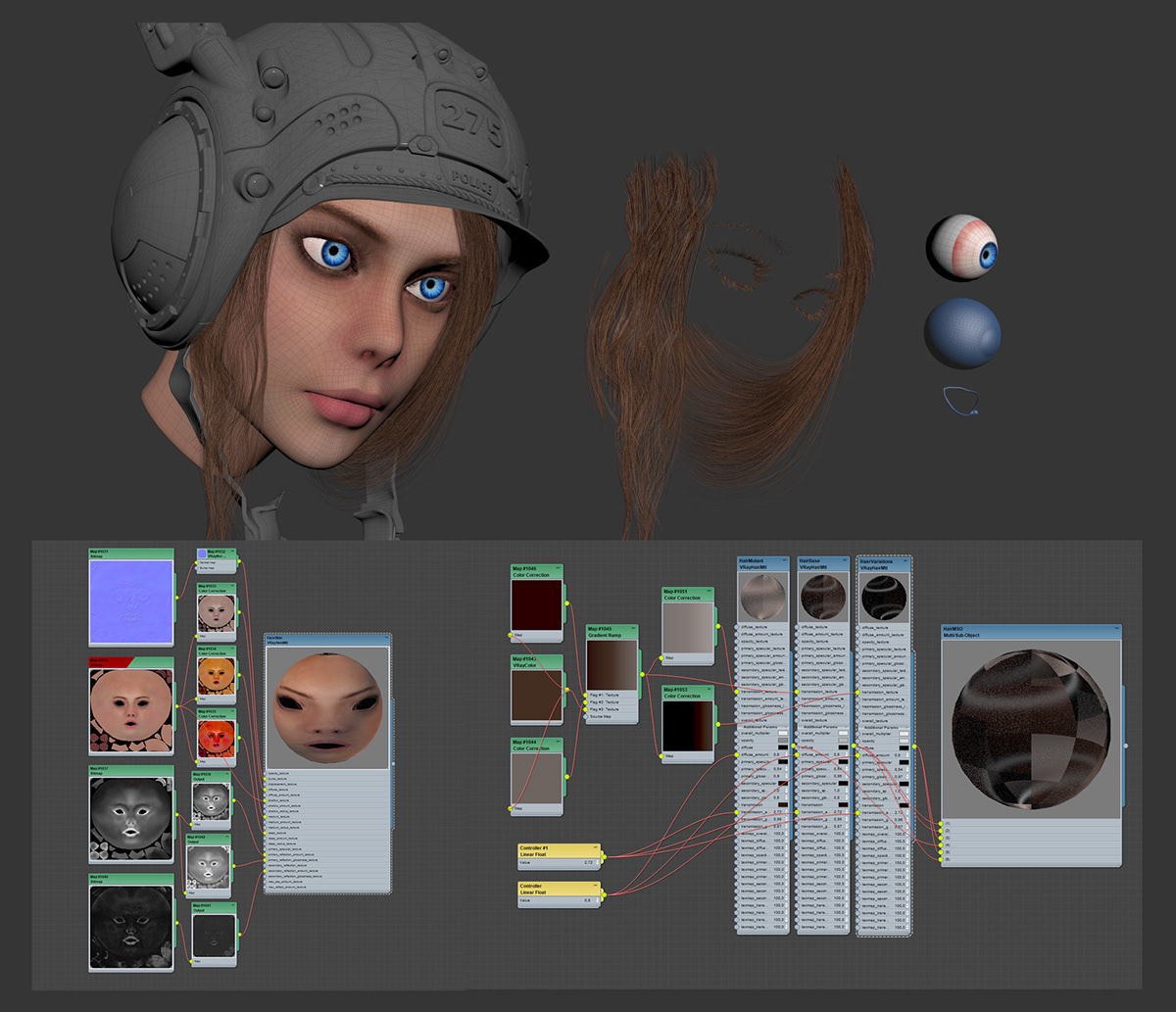Viewport: 1176px width, 1012px height.
Task: Click the collapse icon on the HairMutant node header
Action: click(x=785, y=560)
